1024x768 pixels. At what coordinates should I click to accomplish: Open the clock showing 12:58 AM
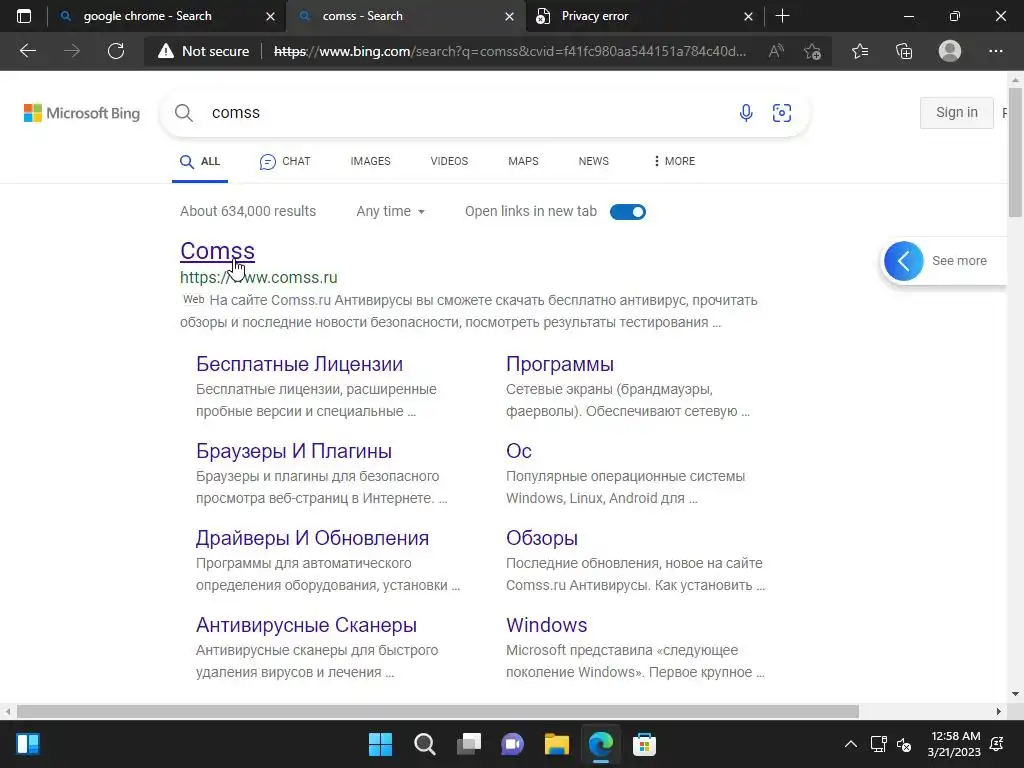[954, 744]
